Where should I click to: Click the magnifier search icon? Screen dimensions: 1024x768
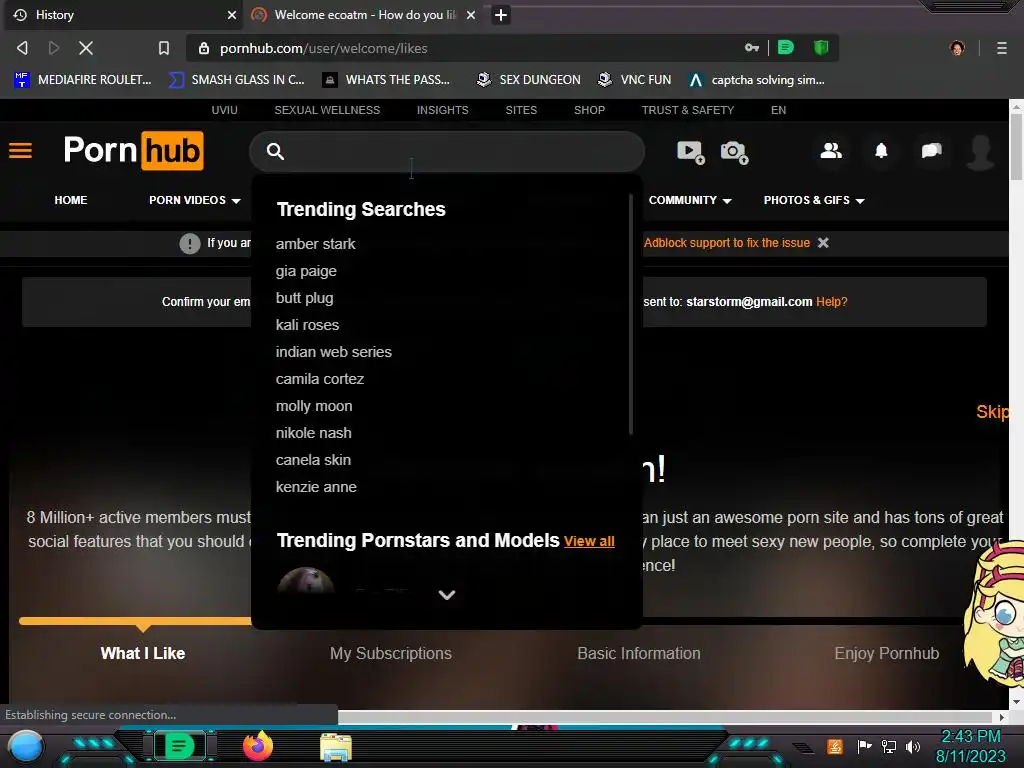point(275,152)
